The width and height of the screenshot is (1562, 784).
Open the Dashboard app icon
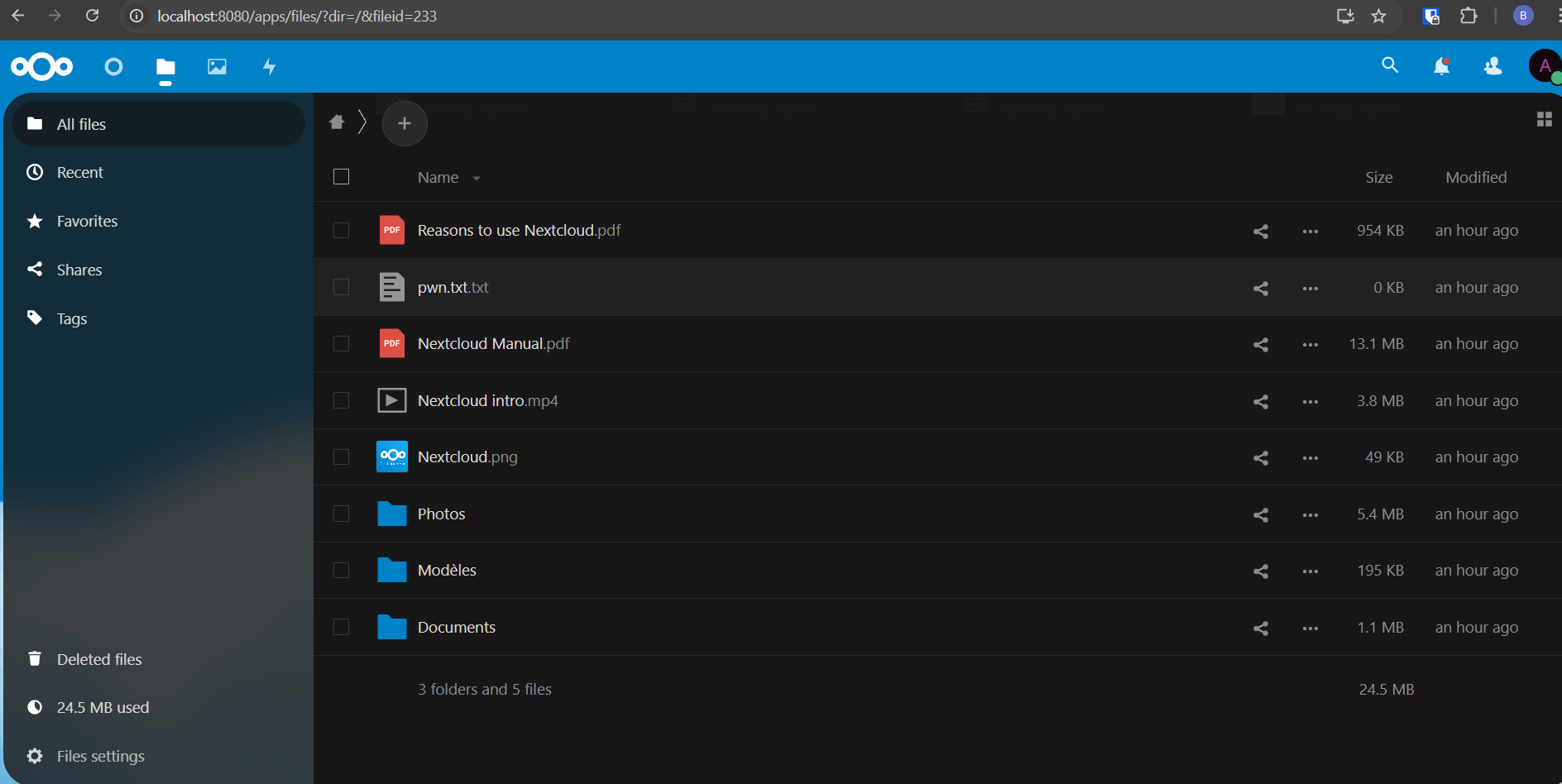[x=114, y=66]
